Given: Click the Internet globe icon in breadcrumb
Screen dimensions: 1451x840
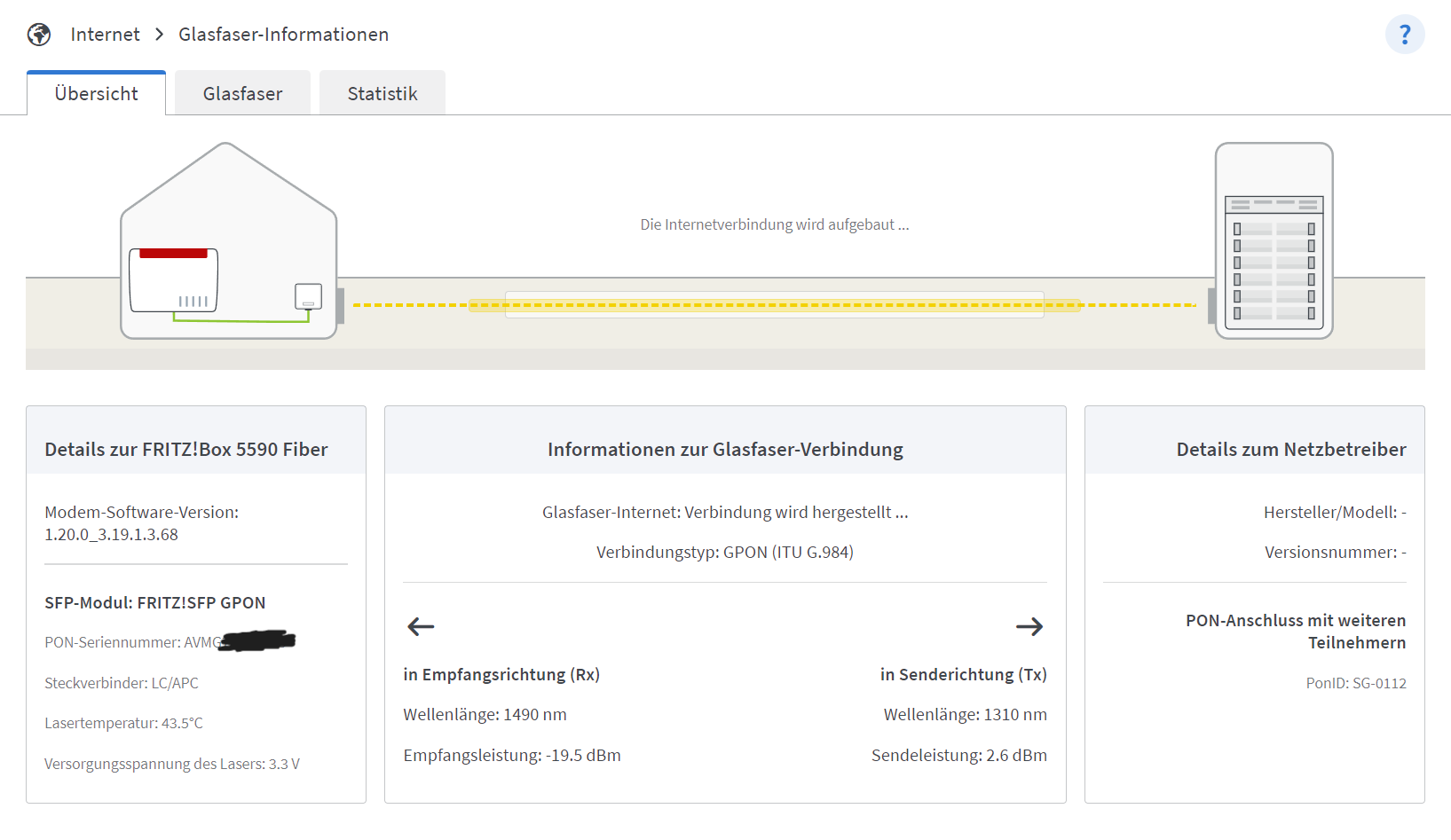Looking at the screenshot, I should pos(39,35).
